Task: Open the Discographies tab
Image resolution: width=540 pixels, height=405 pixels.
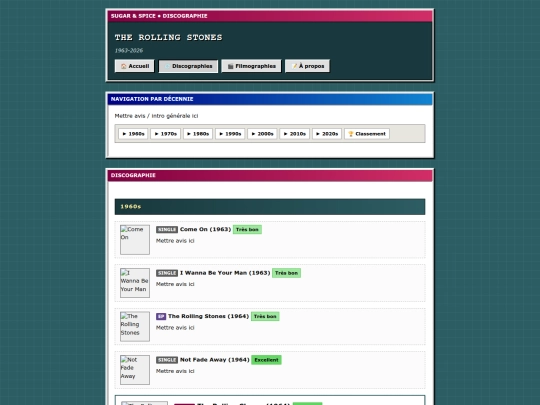Action: 188,66
